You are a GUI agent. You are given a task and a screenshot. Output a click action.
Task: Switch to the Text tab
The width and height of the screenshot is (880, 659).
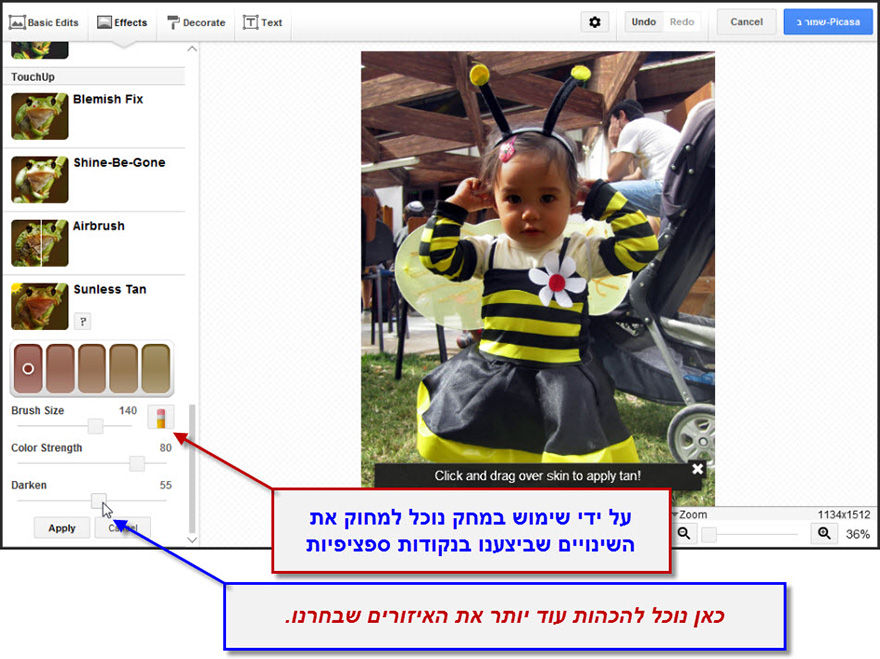pyautogui.click(x=262, y=21)
